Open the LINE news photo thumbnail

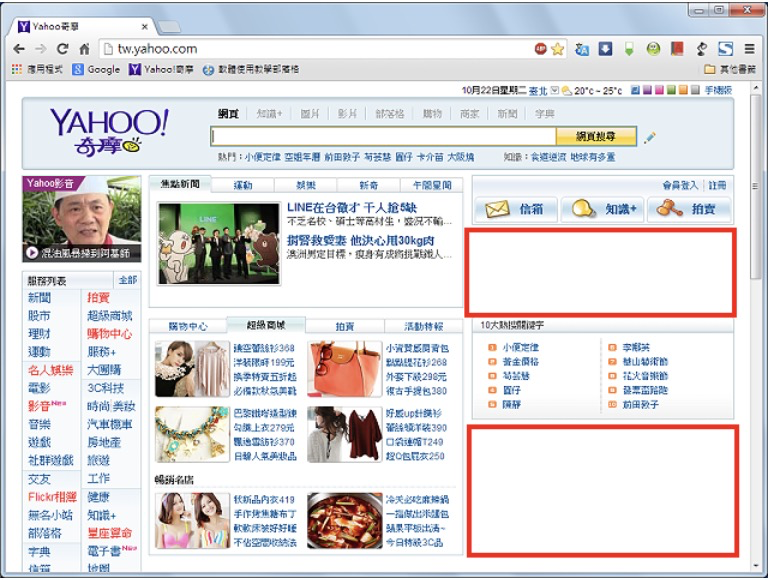(219, 244)
